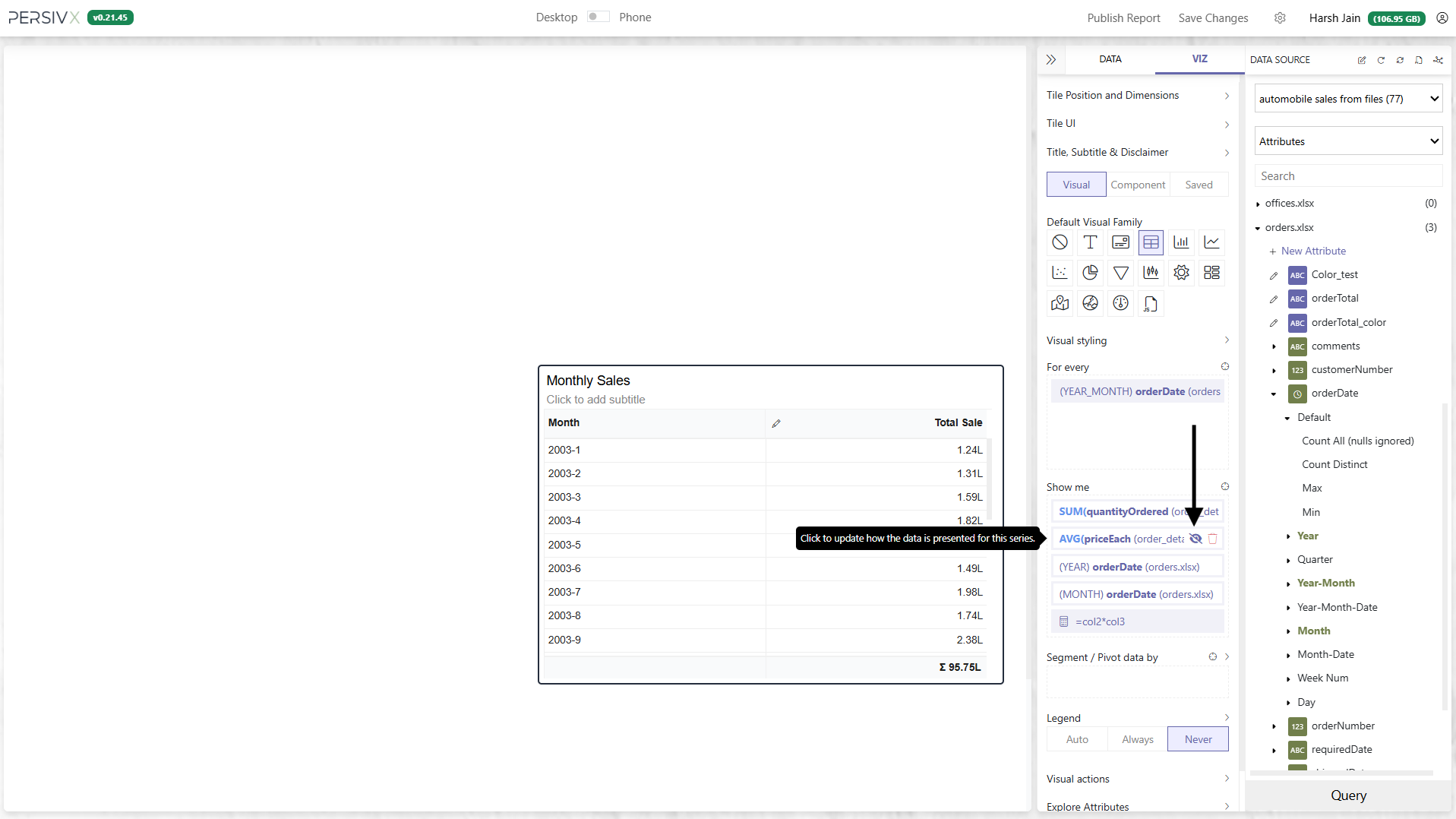Click the edit data source icon
Viewport: 1456px width, 819px height.
click(x=1362, y=60)
